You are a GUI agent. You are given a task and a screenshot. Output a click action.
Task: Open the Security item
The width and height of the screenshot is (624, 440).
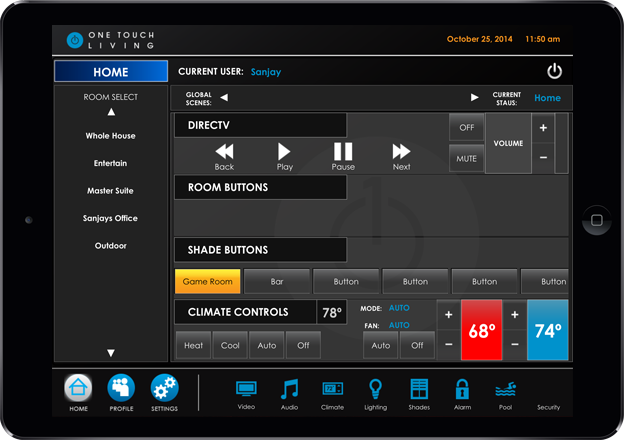click(548, 407)
